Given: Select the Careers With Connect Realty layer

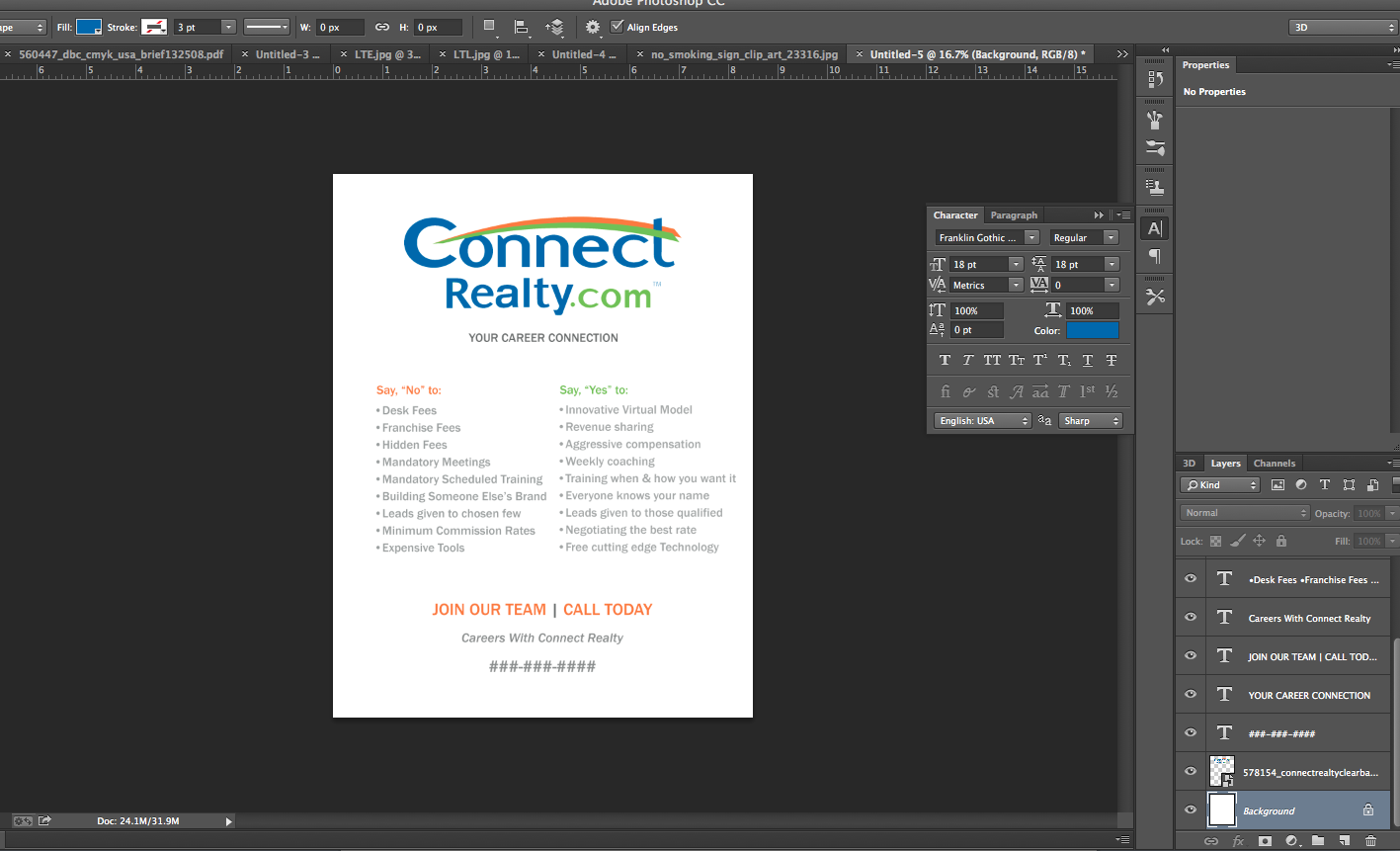Looking at the screenshot, I should tap(1308, 619).
